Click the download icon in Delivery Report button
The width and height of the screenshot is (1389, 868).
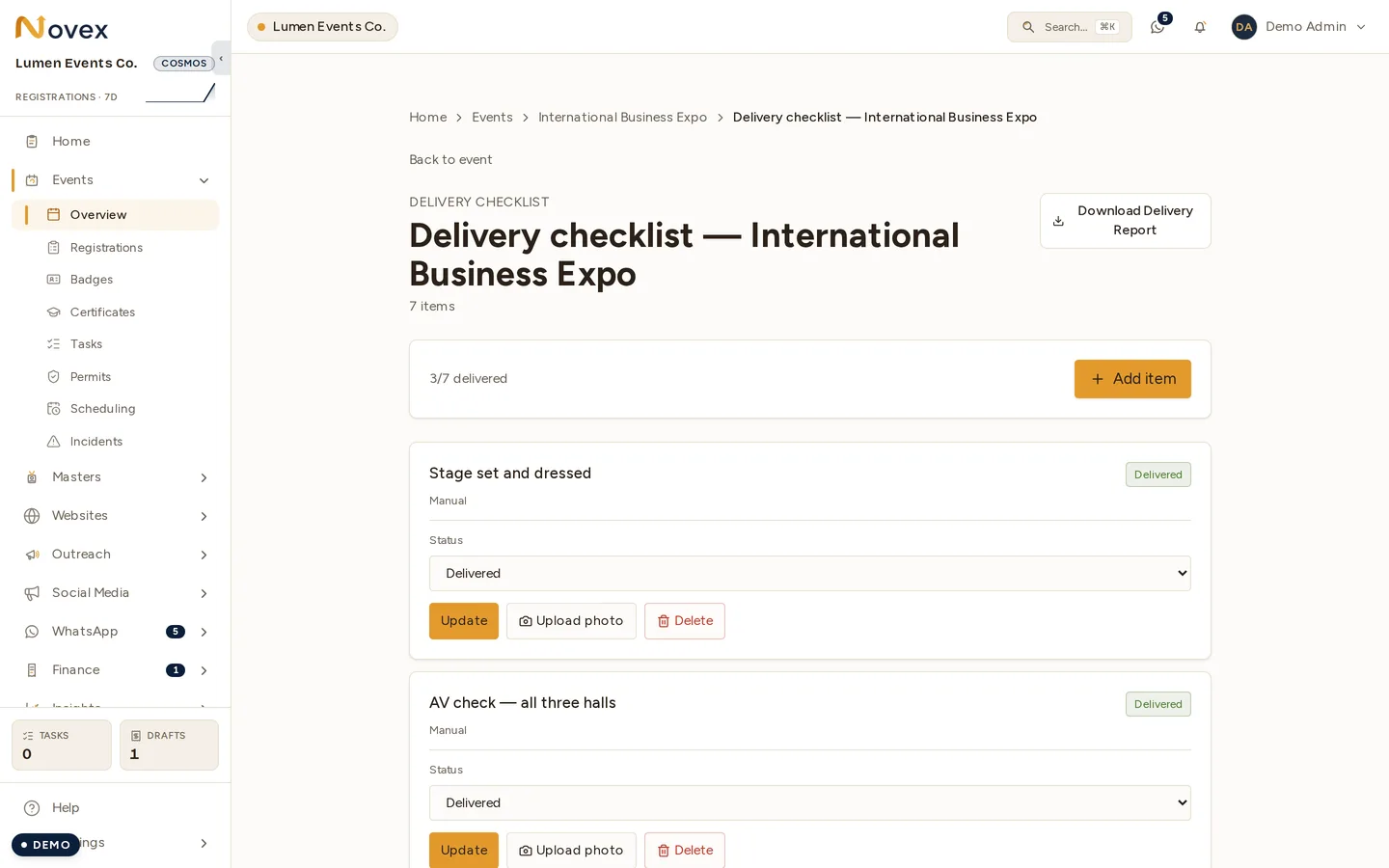[1058, 221]
